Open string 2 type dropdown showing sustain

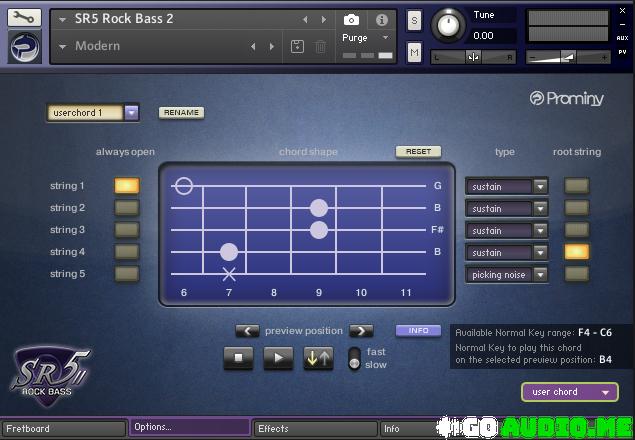[507, 209]
